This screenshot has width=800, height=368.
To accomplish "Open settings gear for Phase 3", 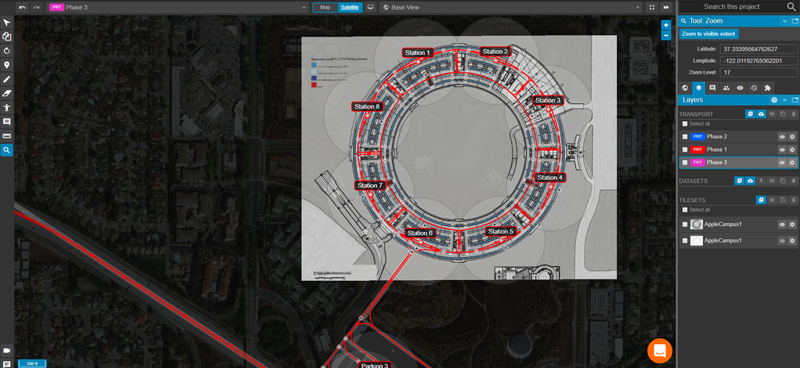I will (792, 162).
